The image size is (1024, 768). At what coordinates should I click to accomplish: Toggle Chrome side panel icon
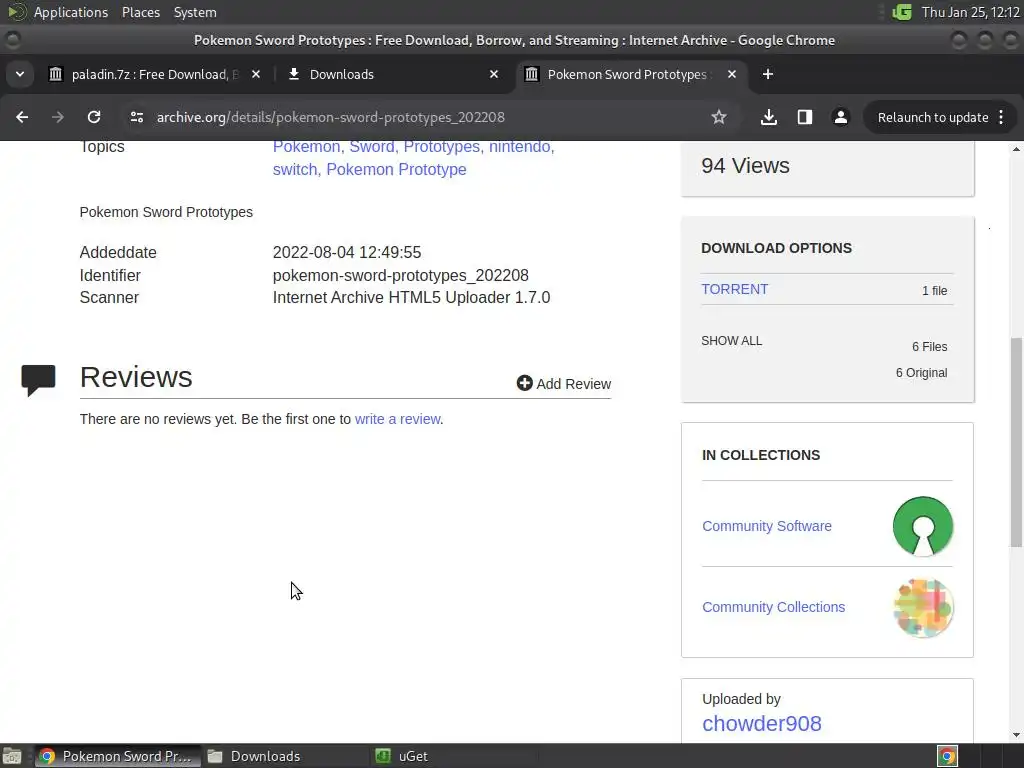[x=805, y=117]
